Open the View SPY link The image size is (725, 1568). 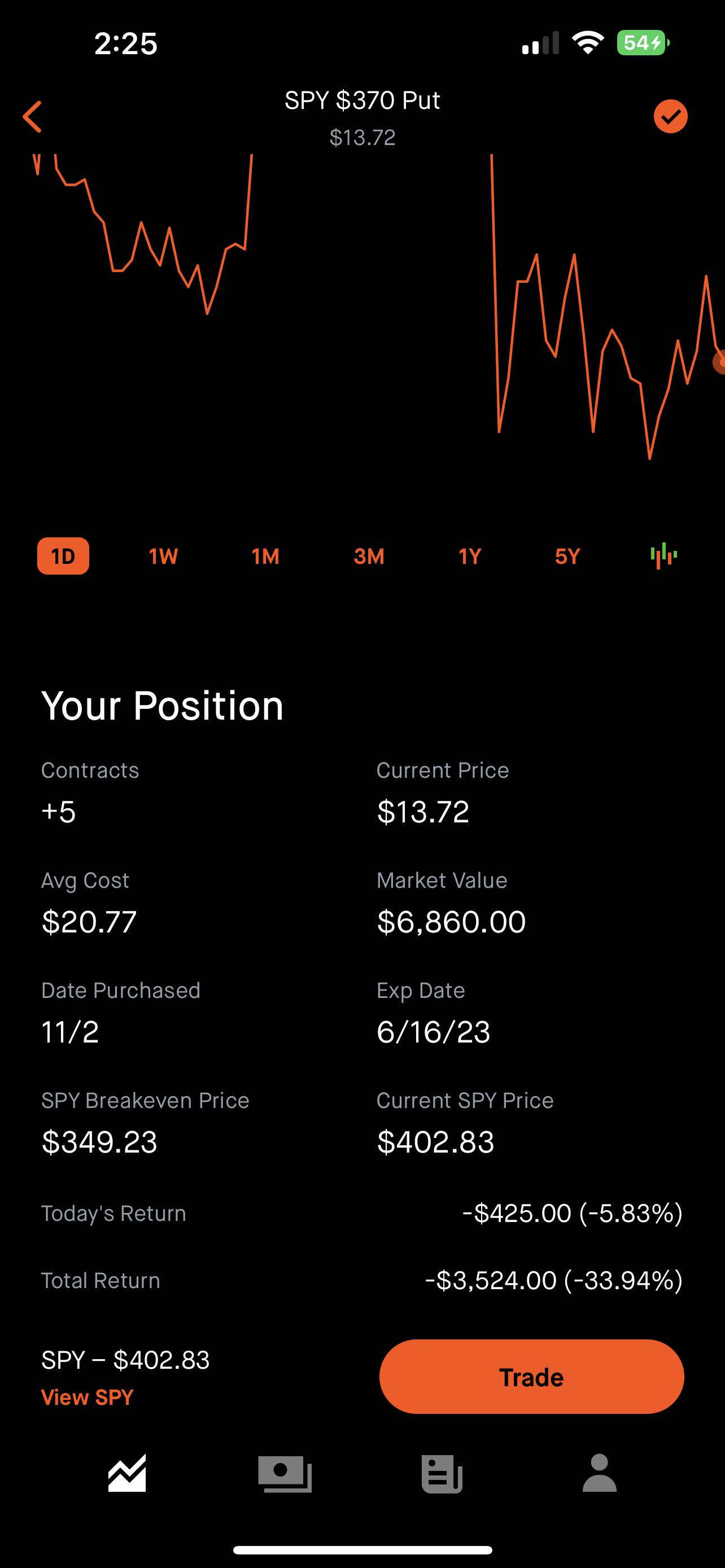tap(87, 1397)
